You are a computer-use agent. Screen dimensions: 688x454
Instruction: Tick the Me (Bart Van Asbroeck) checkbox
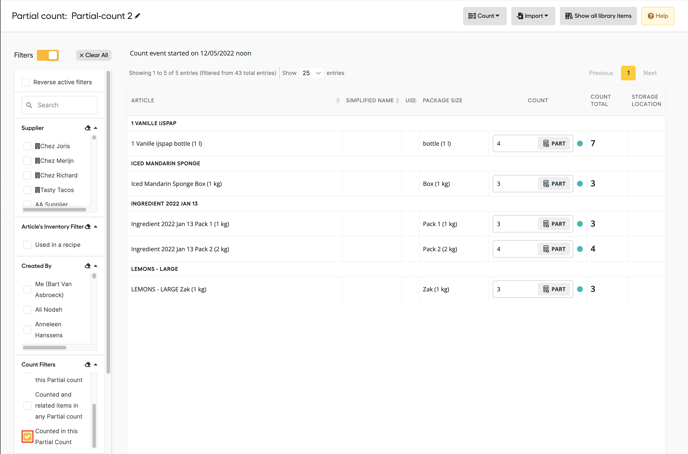coord(27,290)
